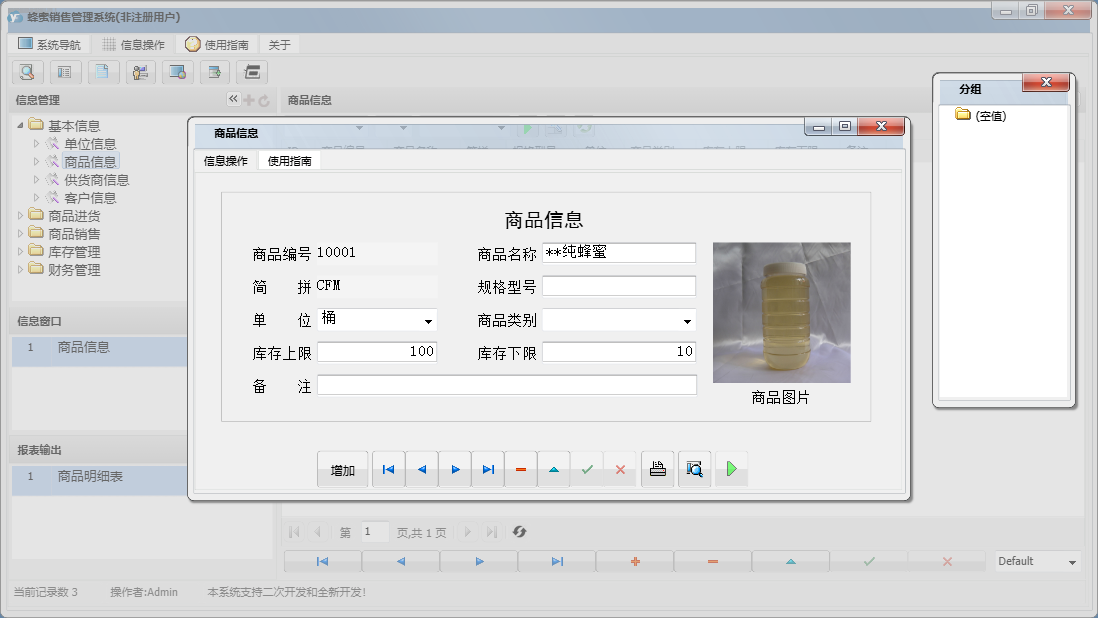Click the operator info toolbar icon
This screenshot has height=618, width=1098.
tap(139, 72)
